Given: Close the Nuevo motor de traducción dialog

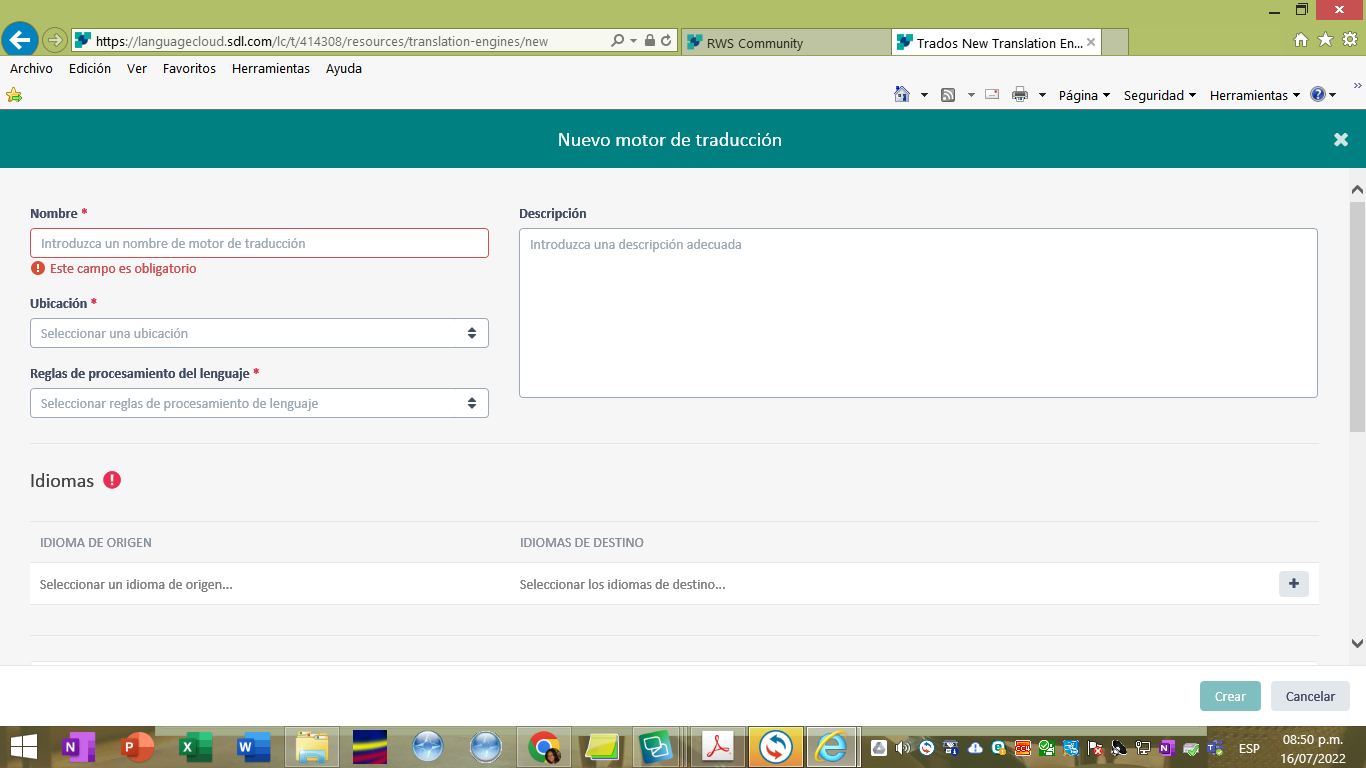Looking at the screenshot, I should (1341, 140).
